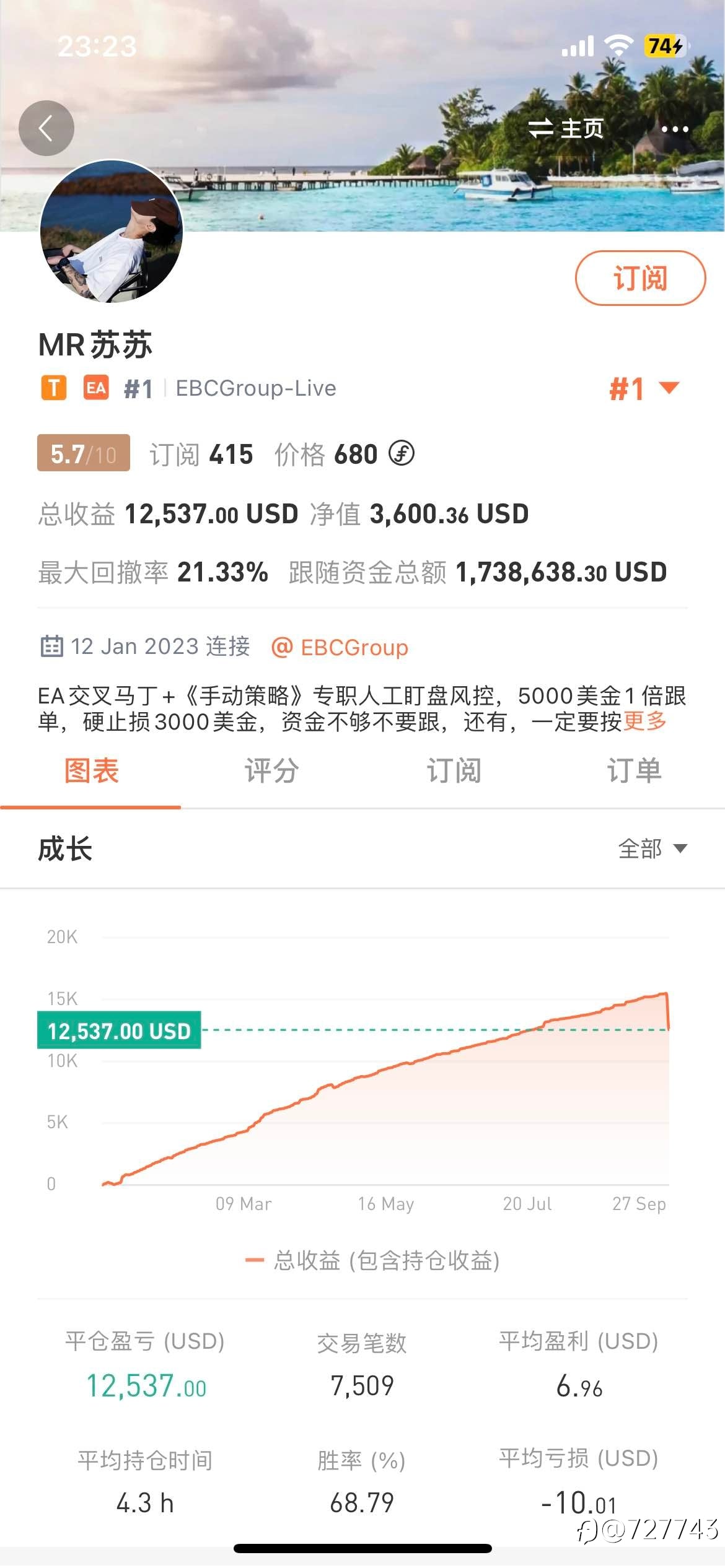
Task: Open the three-dots more options menu
Action: (675, 129)
